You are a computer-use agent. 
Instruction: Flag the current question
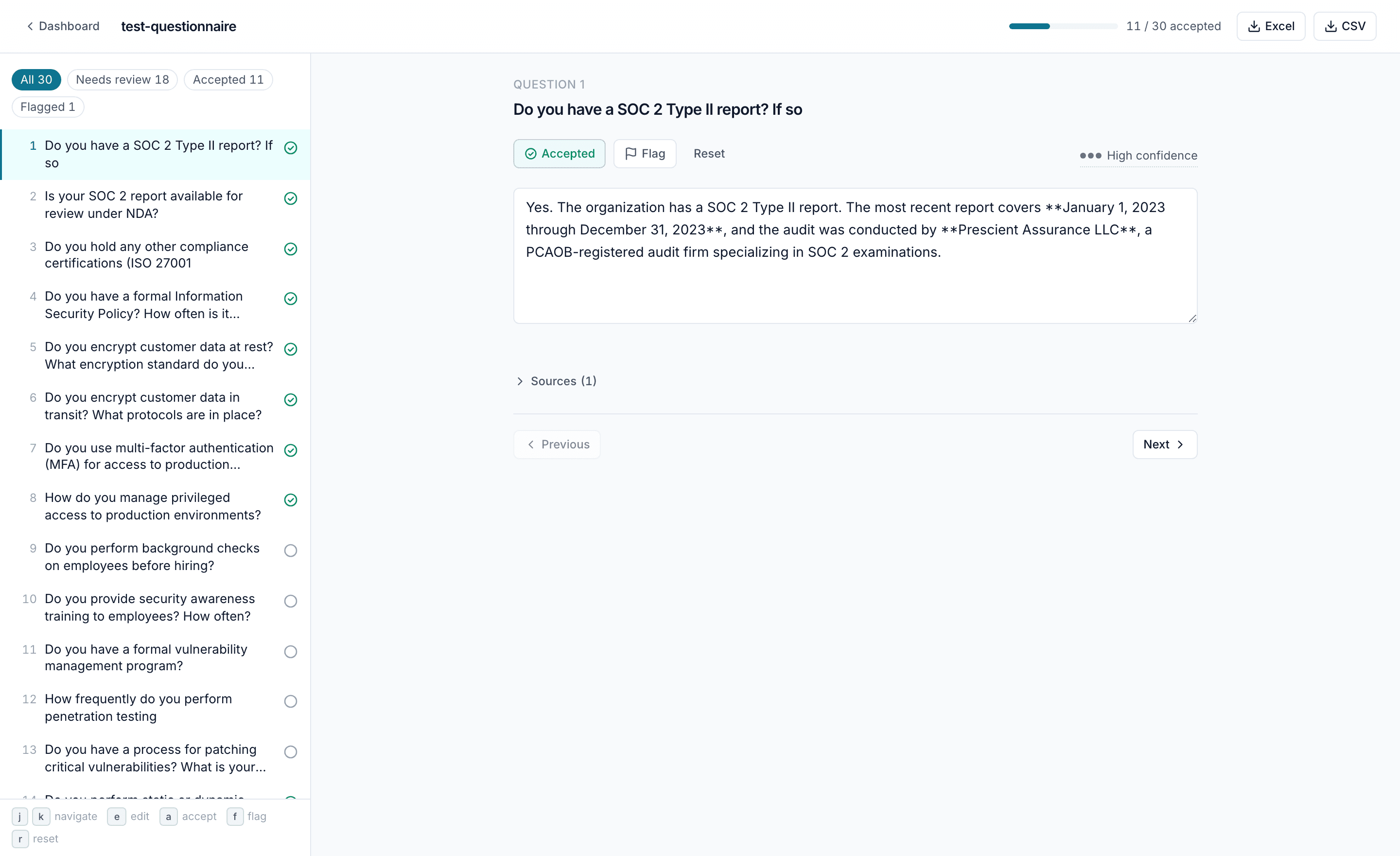point(644,154)
